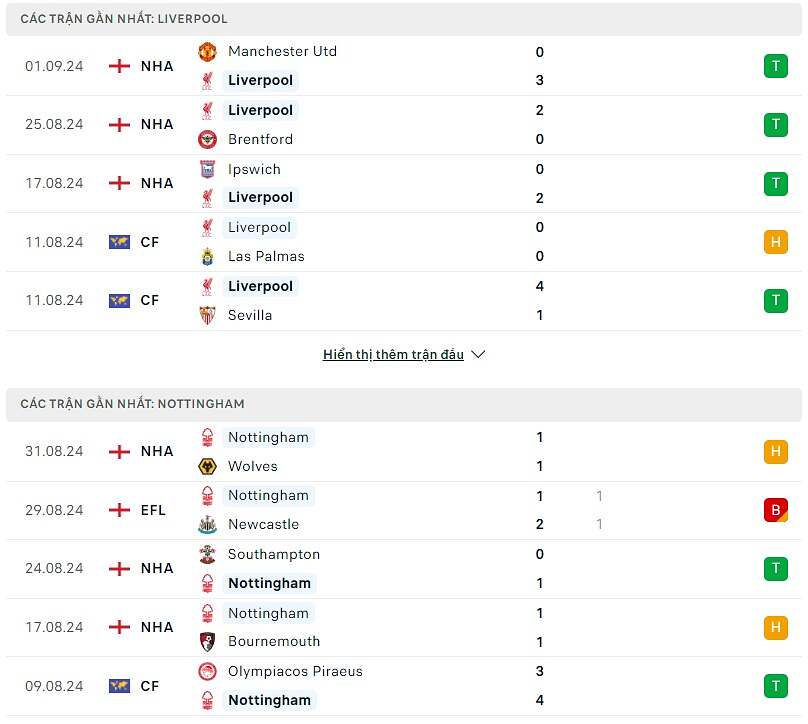Click the Sevilla club crest icon
The height and width of the screenshot is (724, 808).
[x=207, y=315]
